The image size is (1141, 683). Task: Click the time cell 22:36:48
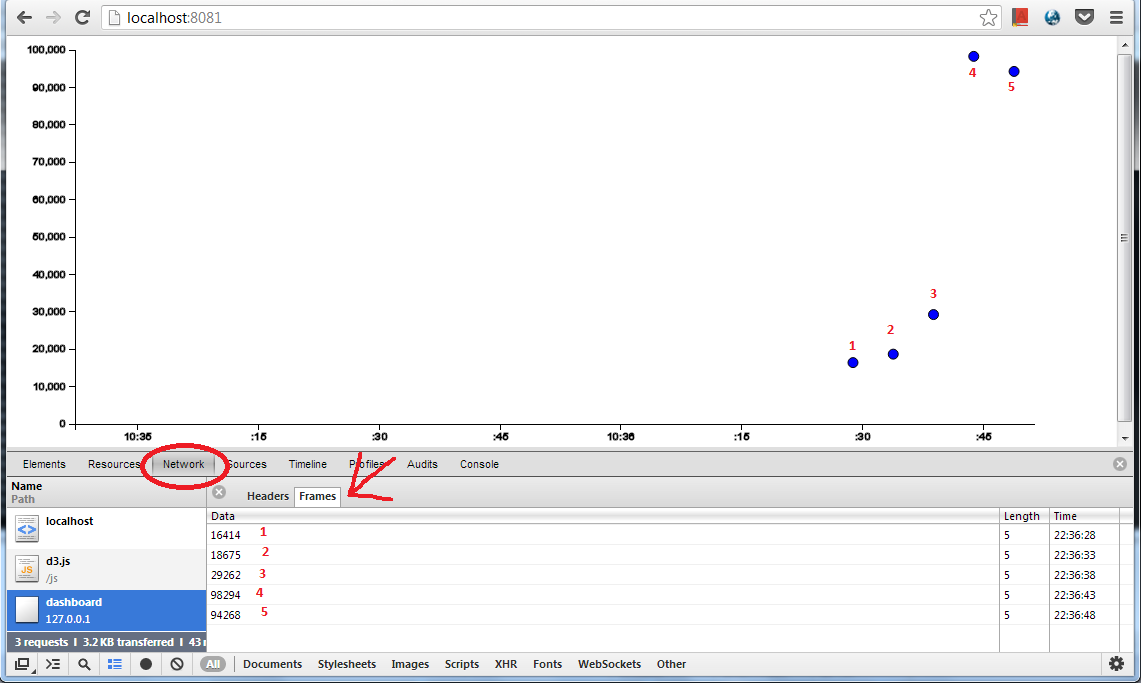pos(1074,615)
